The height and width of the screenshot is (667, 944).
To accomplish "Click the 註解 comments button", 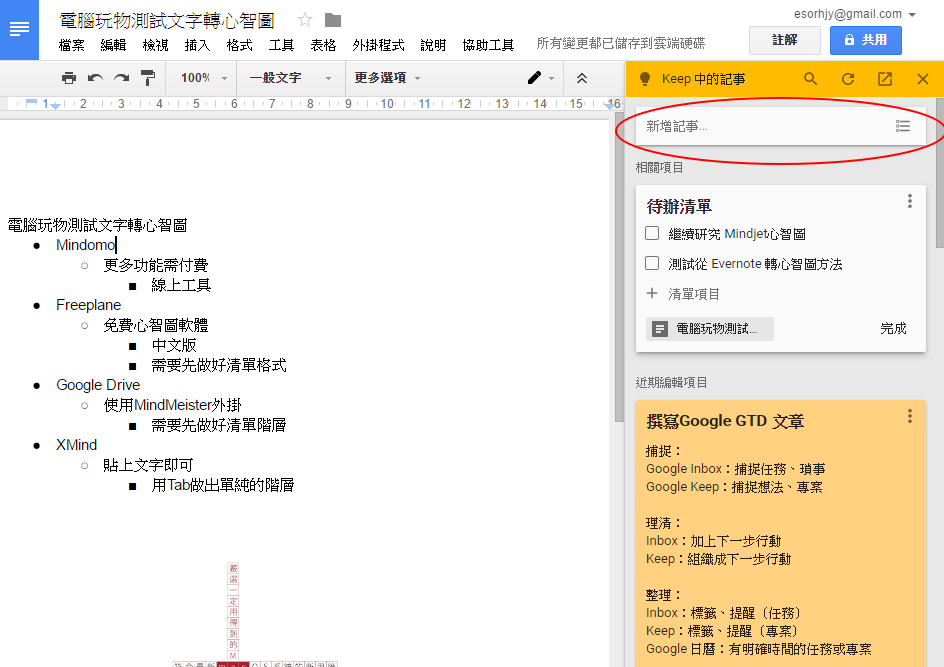I will click(784, 40).
